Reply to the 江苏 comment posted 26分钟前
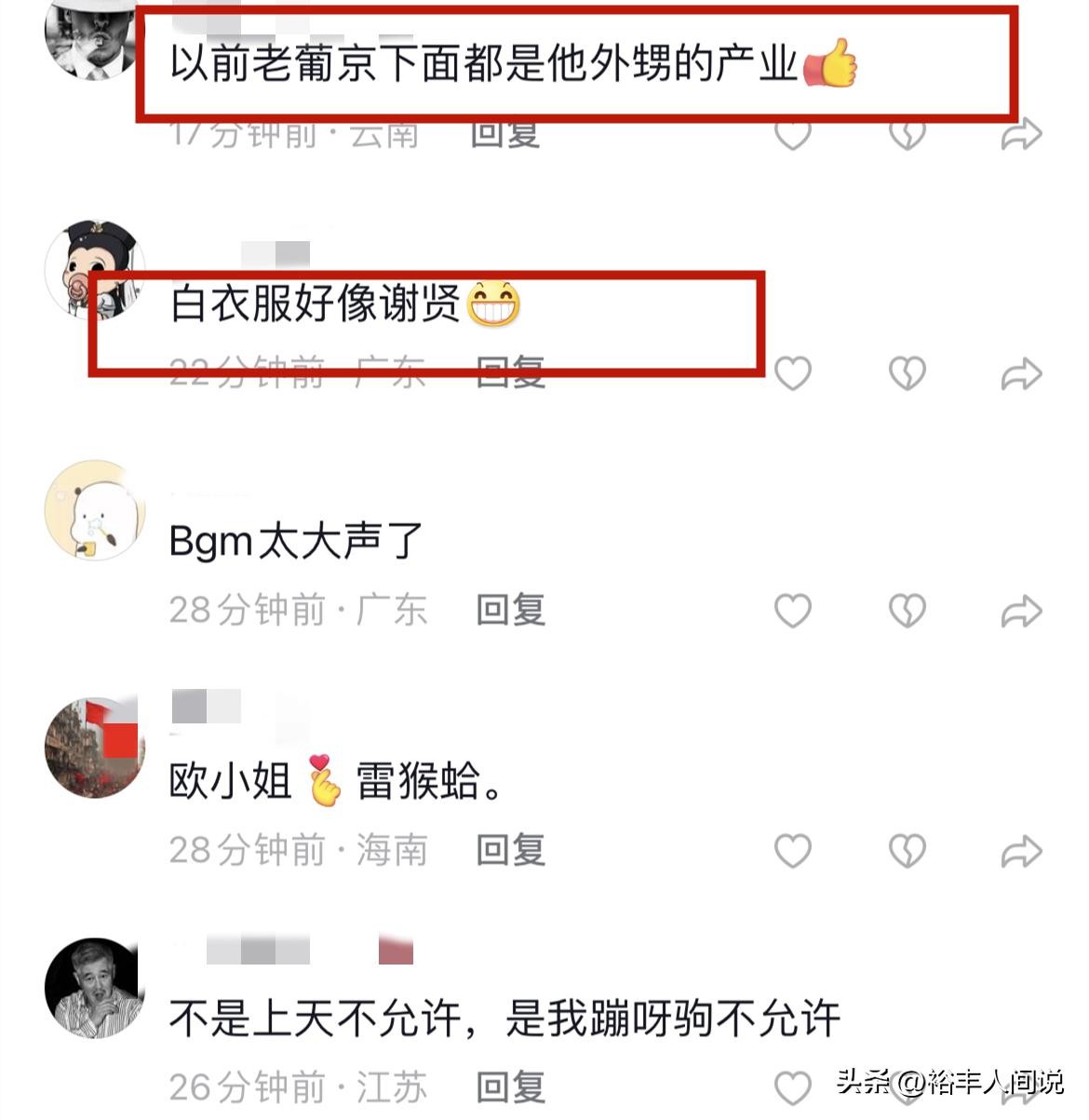Screen dimensions: 1089x1120 pyautogui.click(x=510, y=1086)
